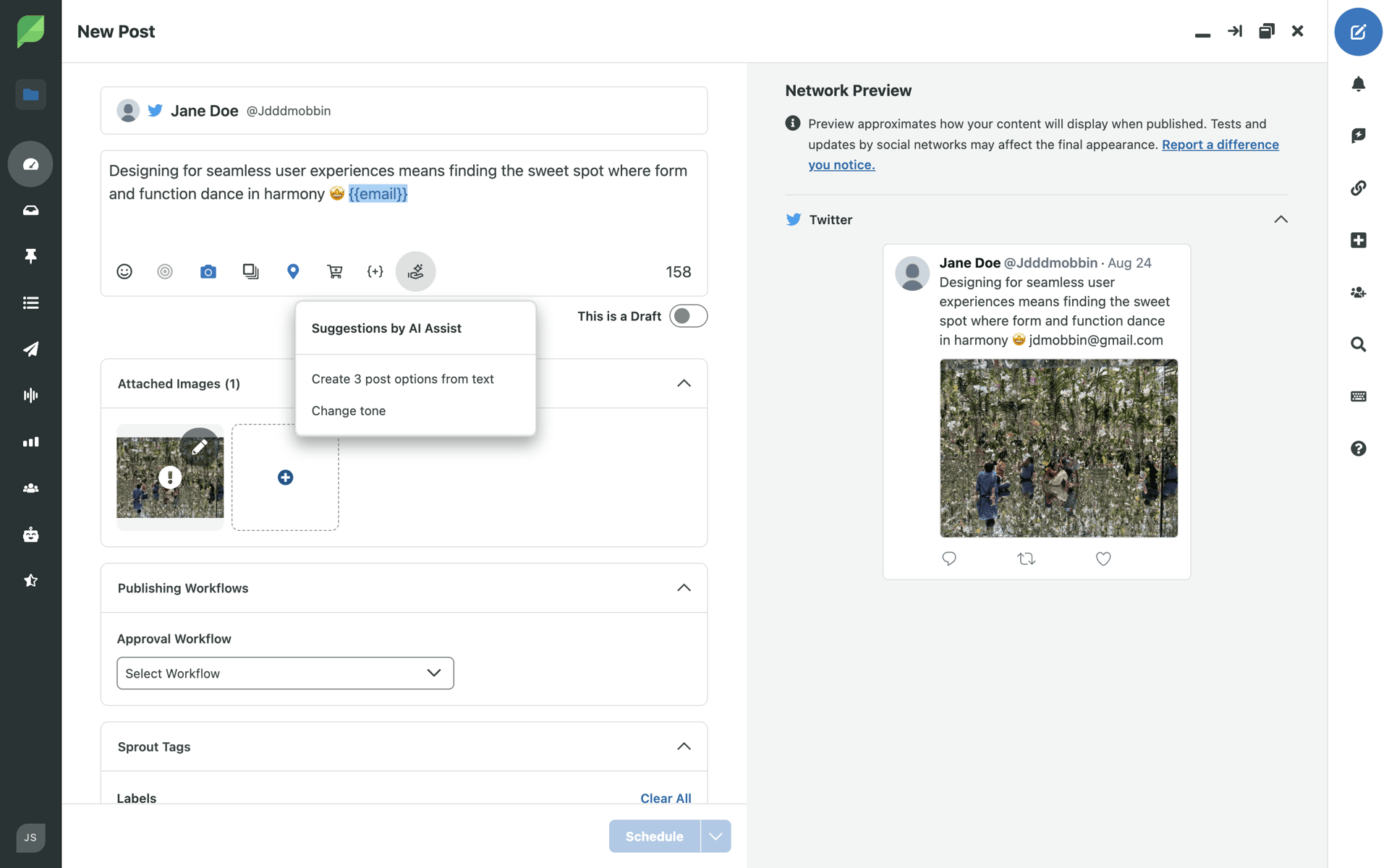This screenshot has width=1389, height=868.
Task: Click the reply icon in tweet preview
Action: (949, 558)
